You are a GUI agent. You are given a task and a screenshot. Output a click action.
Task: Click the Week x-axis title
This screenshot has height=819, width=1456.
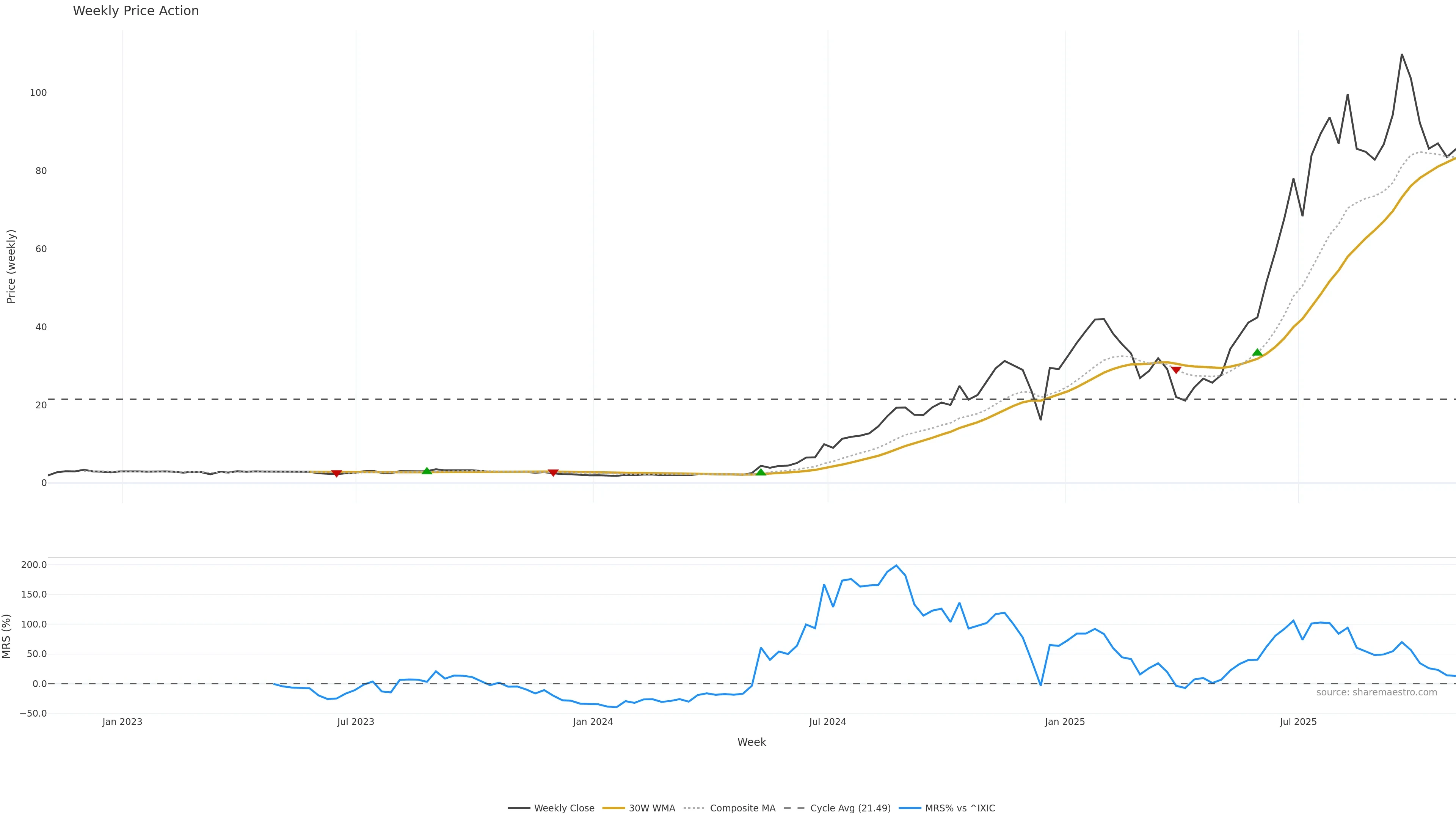tap(751, 742)
